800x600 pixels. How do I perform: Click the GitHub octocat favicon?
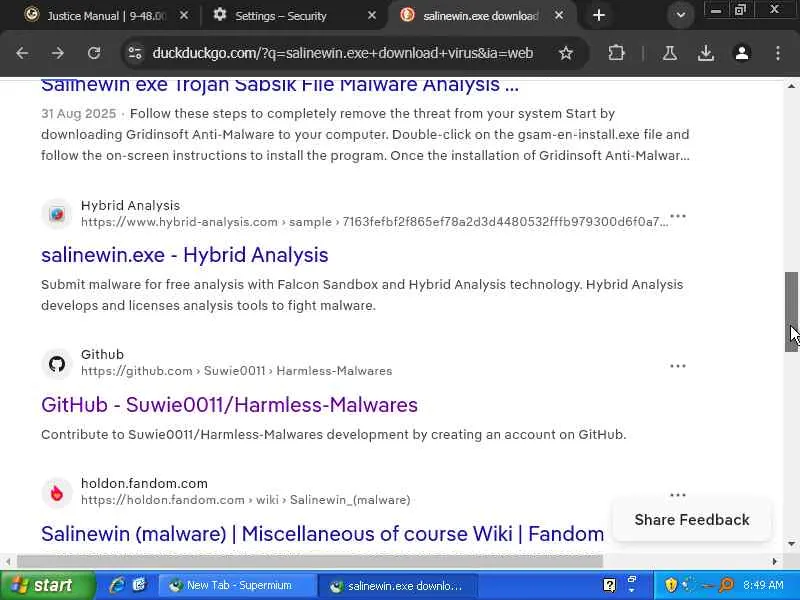(x=57, y=364)
